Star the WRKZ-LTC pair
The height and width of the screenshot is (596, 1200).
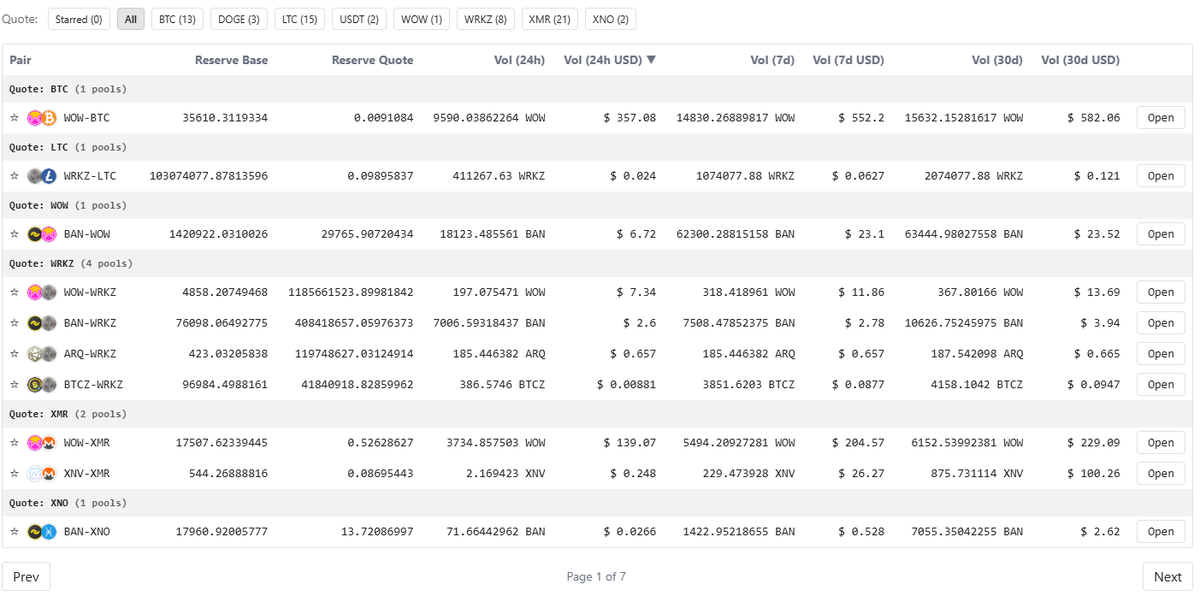[x=14, y=176]
